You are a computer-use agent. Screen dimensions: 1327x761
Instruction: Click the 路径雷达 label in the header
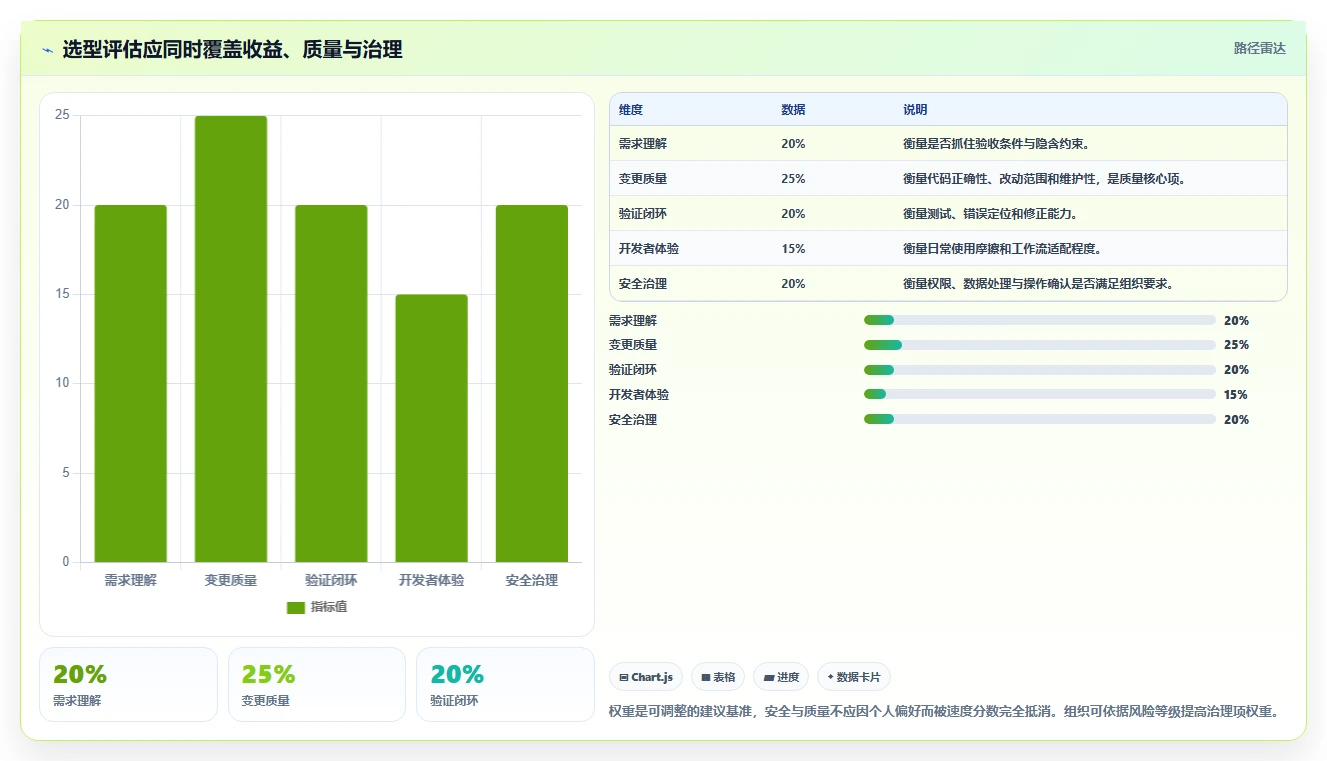[x=1259, y=48]
